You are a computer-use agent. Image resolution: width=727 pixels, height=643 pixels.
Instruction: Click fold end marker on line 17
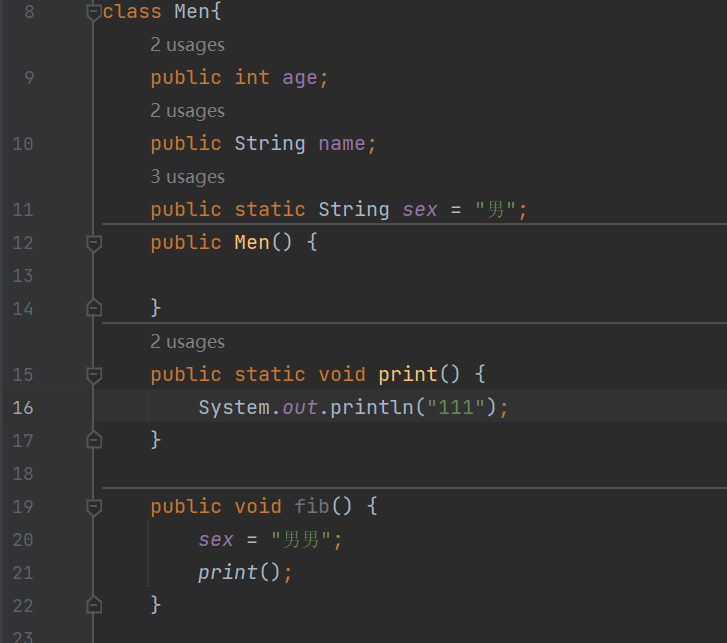point(94,440)
